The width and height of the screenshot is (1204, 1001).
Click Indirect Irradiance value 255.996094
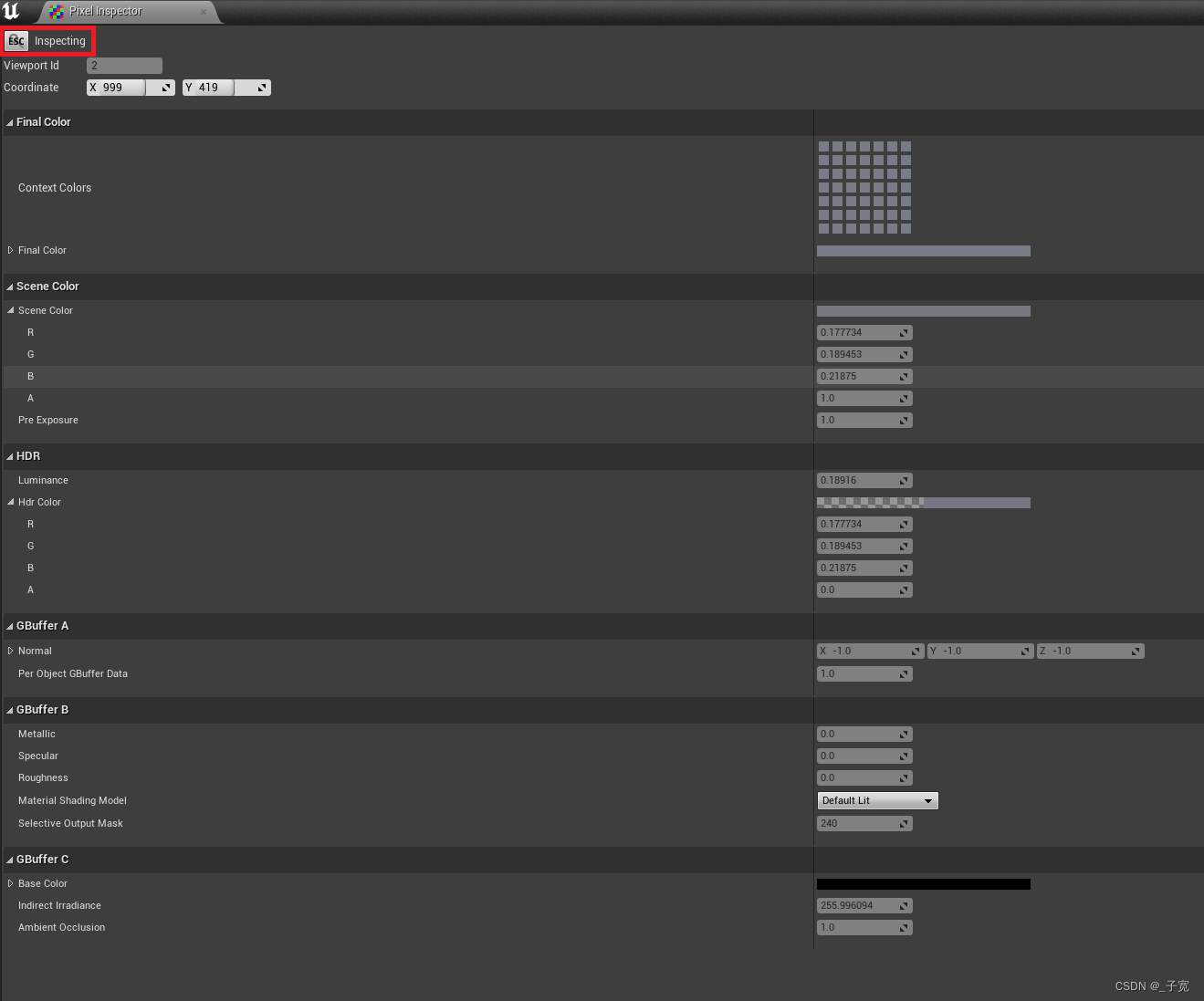[864, 906]
